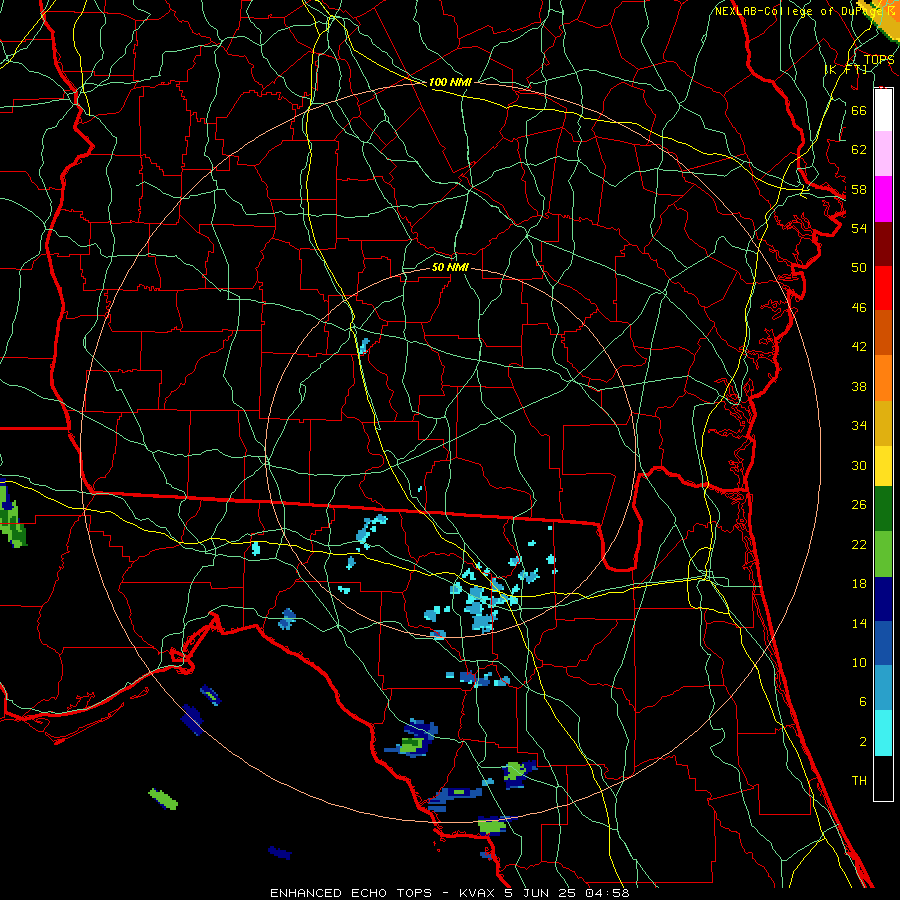Screen dimensions: 900x900
Task: Click the bright red legend swatch below 50
Action: [x=883, y=288]
